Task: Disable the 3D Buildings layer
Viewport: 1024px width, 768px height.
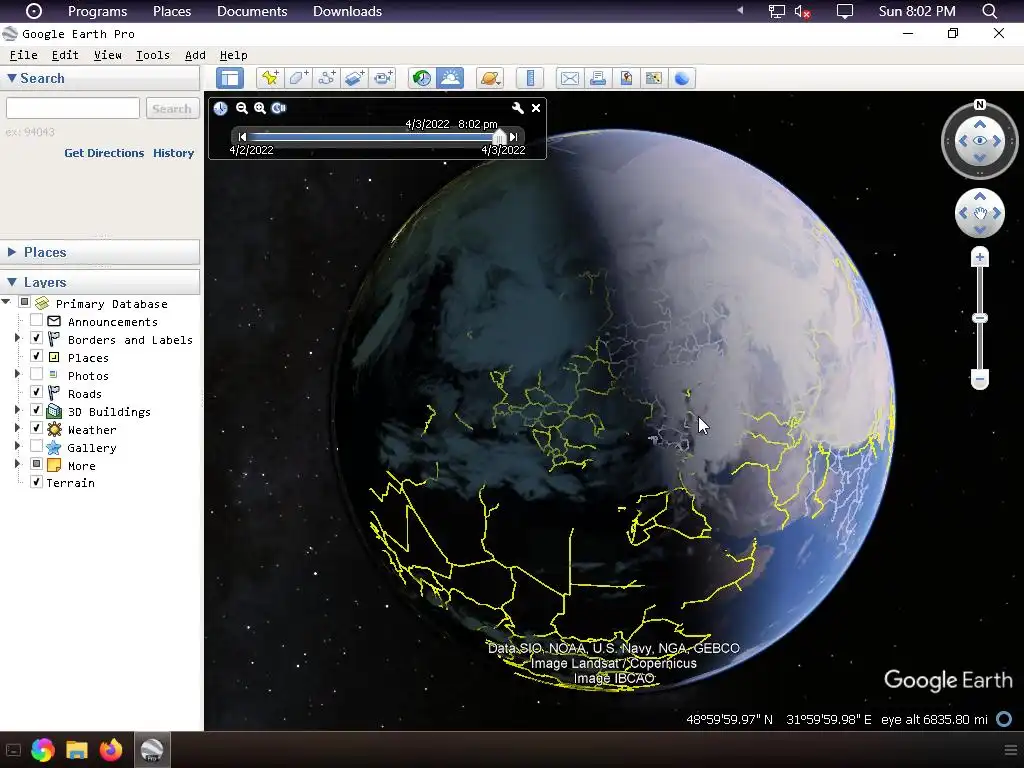Action: pyautogui.click(x=37, y=410)
